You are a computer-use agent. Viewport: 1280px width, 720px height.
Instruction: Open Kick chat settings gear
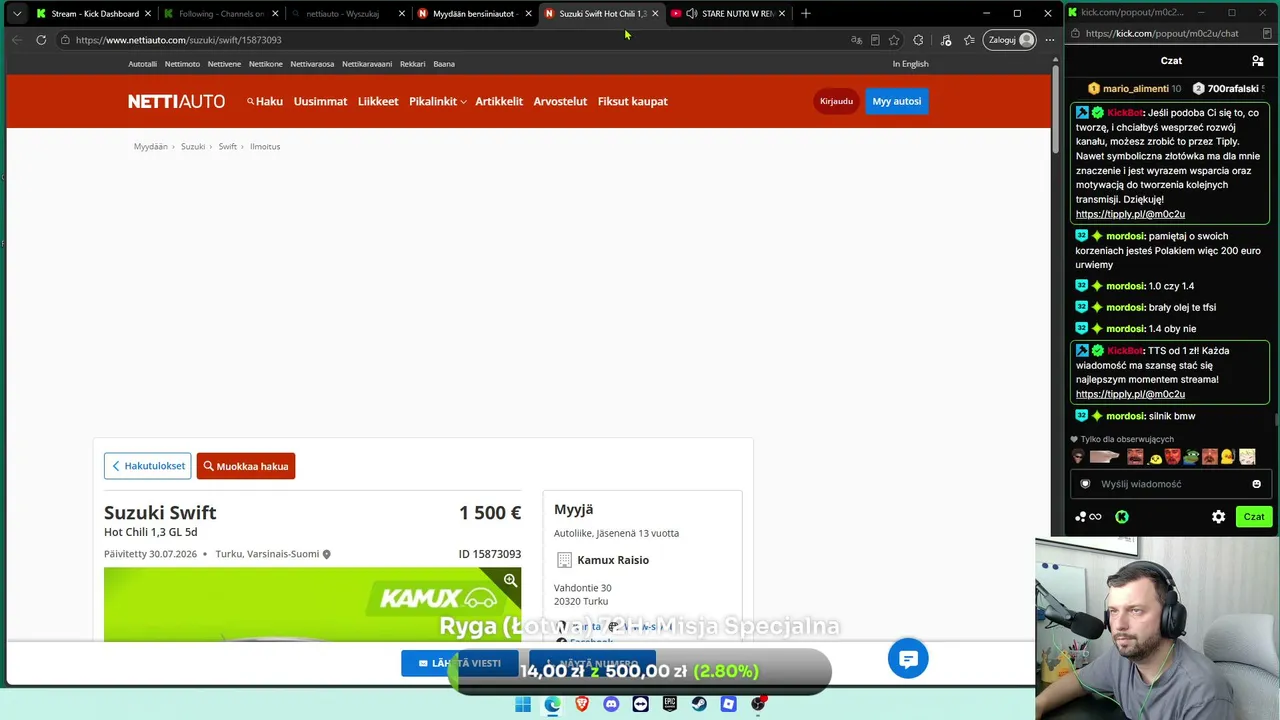(1218, 517)
